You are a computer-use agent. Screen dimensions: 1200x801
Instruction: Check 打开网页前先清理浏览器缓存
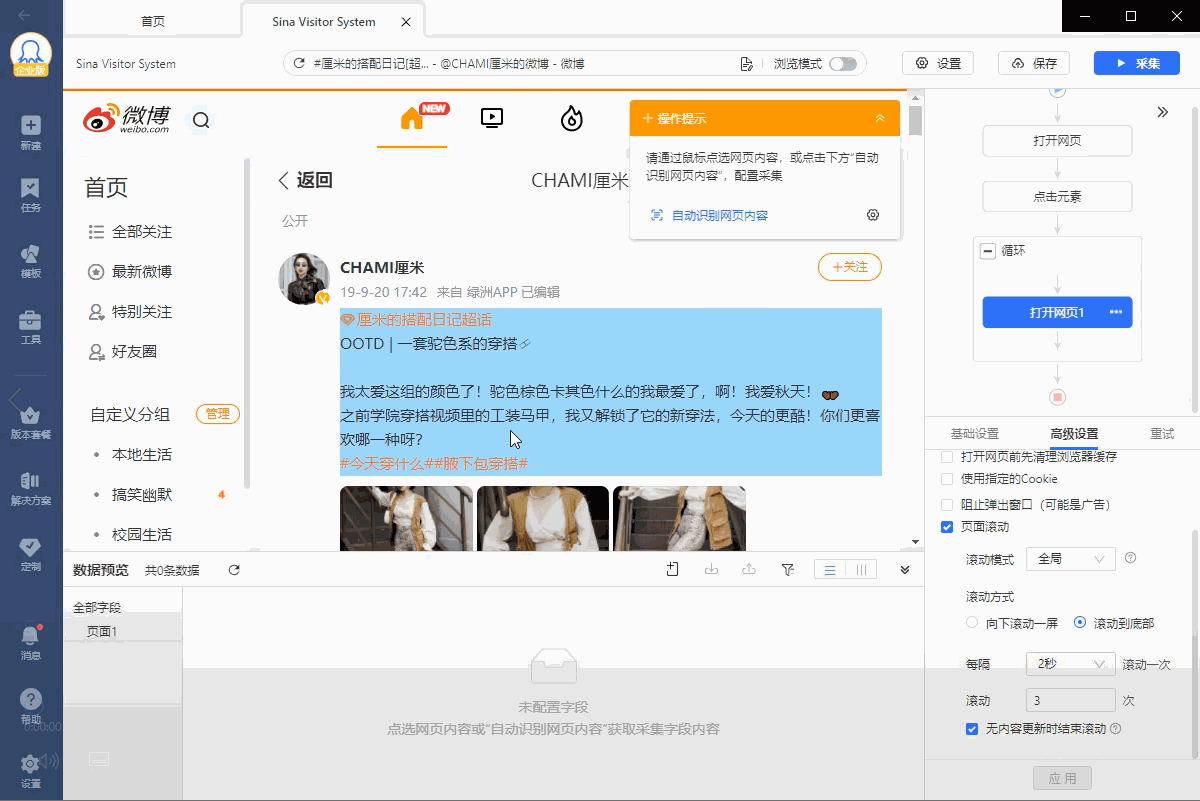click(x=947, y=456)
